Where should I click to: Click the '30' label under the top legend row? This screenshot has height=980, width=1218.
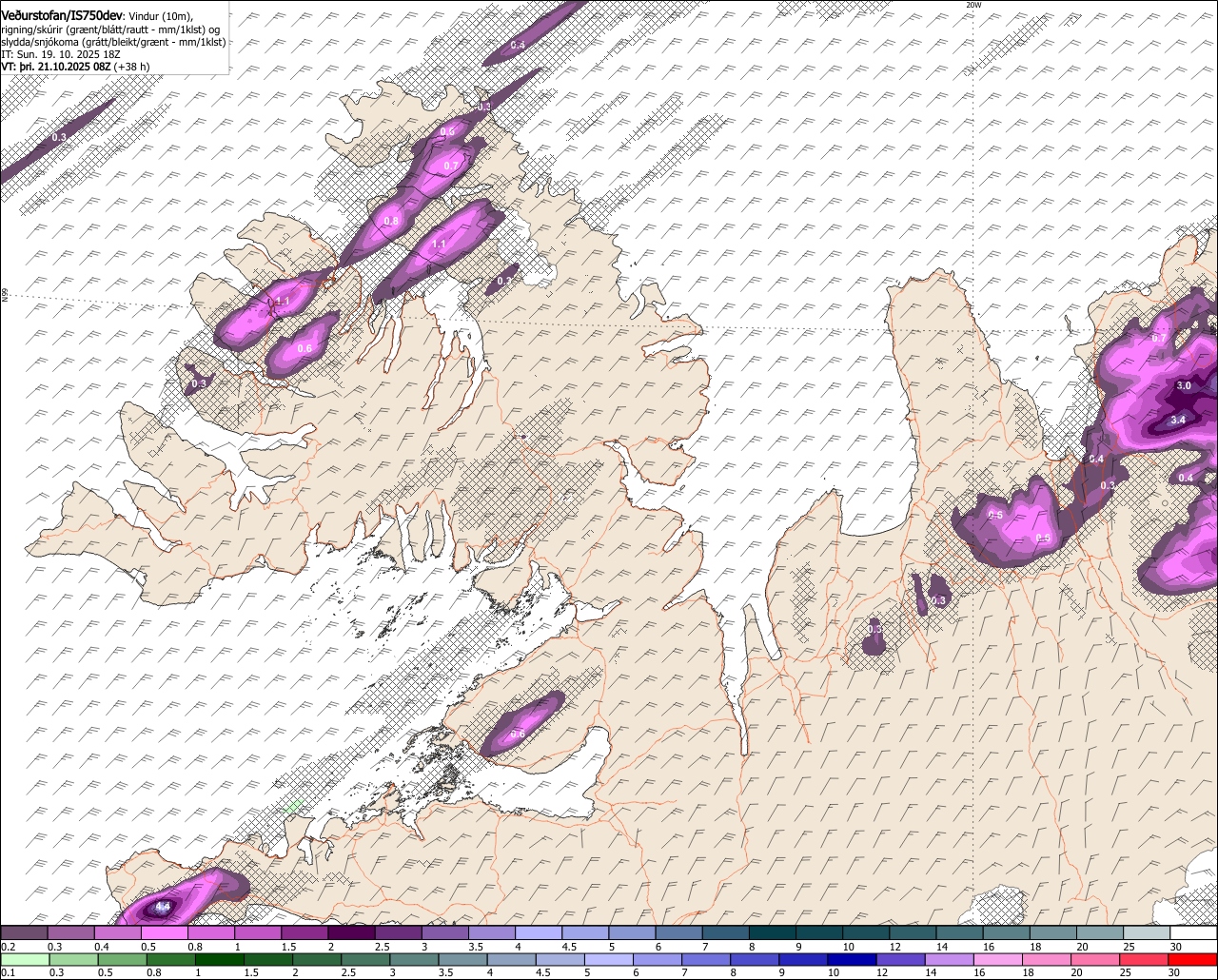click(x=1176, y=948)
